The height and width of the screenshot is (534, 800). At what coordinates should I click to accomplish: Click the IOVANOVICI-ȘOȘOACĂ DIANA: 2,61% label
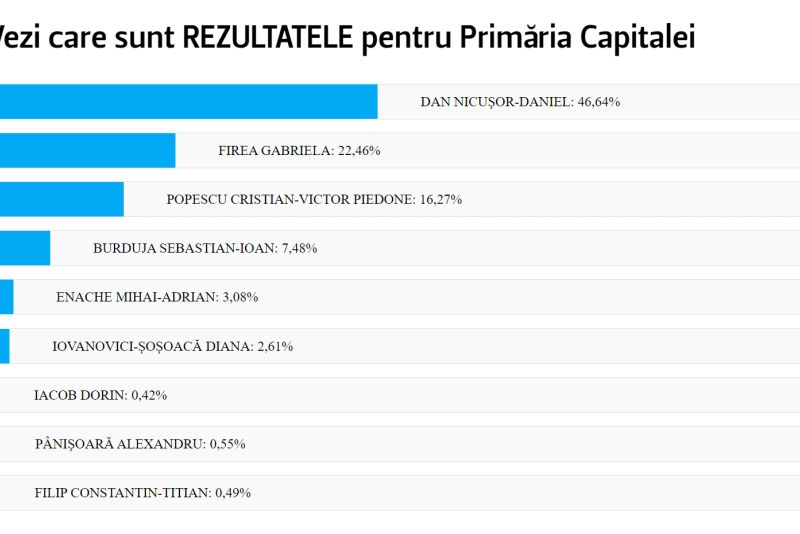click(172, 346)
